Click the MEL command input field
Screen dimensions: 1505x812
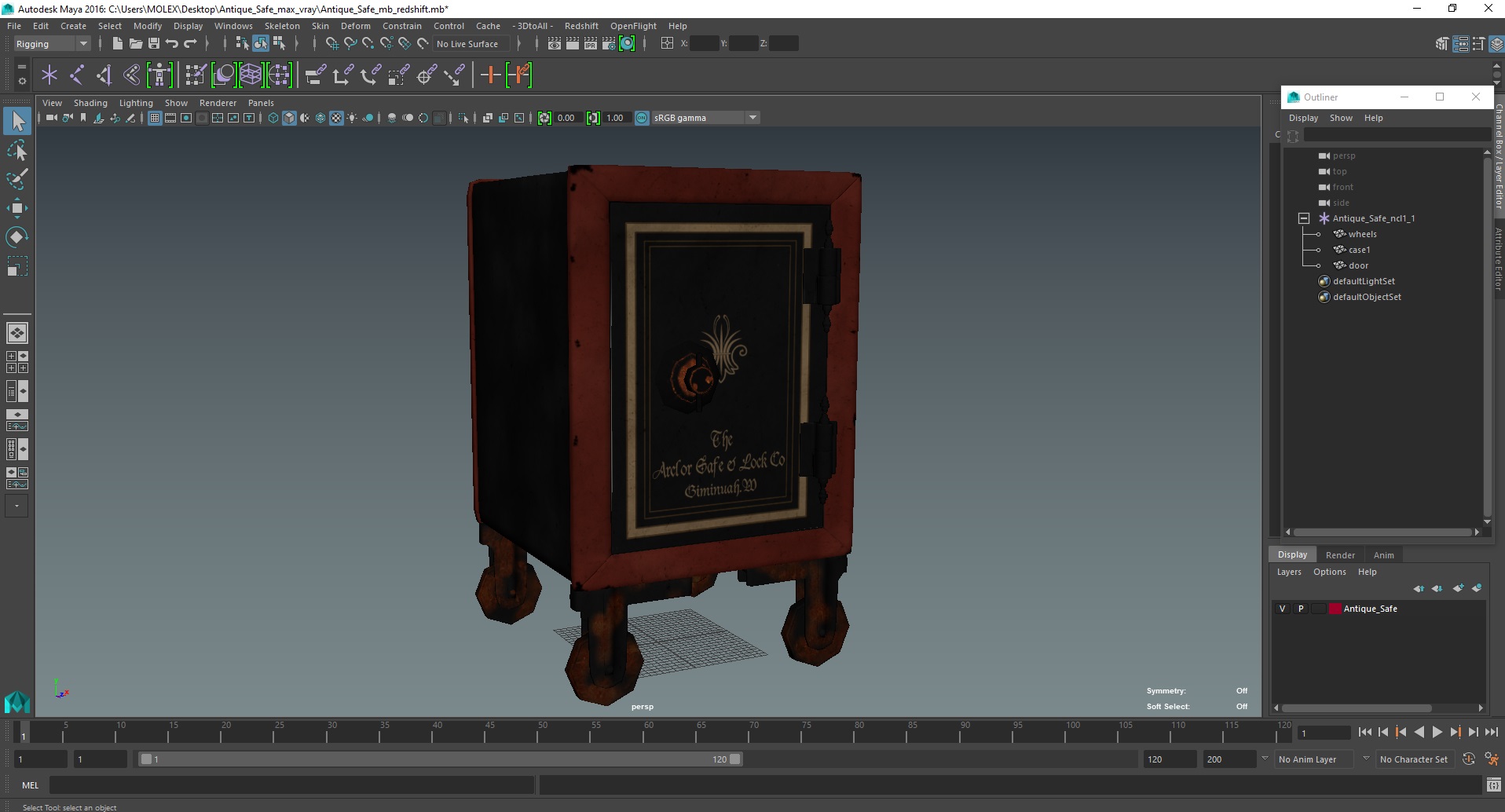(291, 785)
